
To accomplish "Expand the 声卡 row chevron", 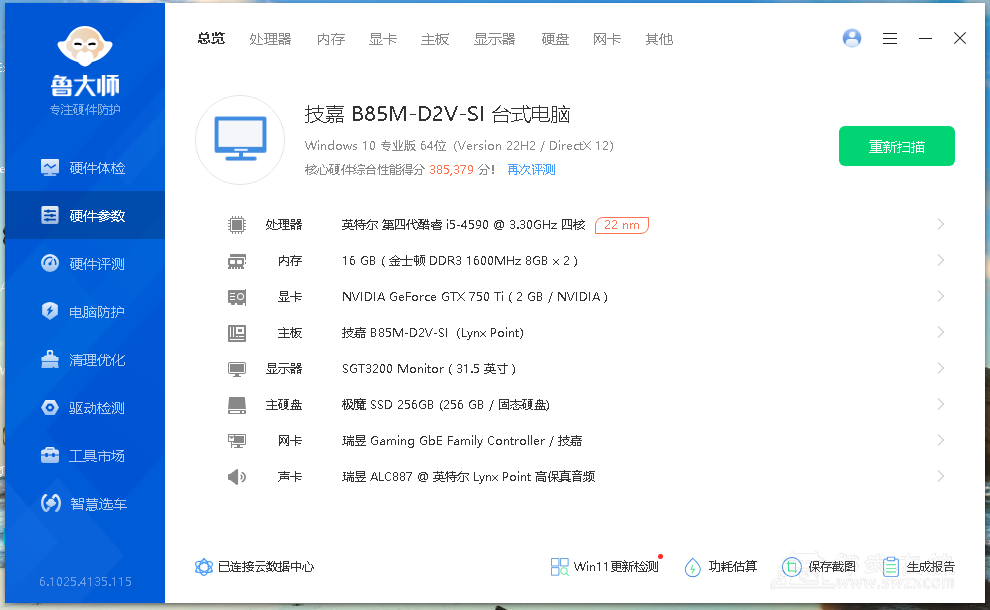I will [x=941, y=476].
